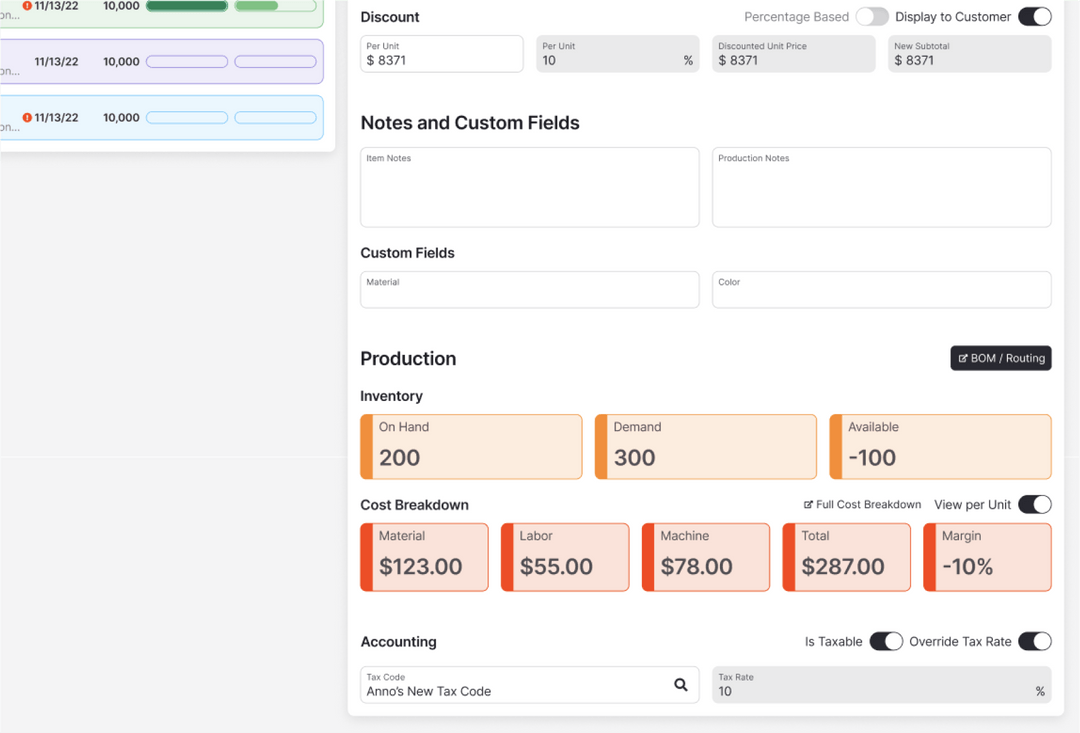Viewport: 1080px width, 733px height.
Task: Disable the Override Tax Rate toggle
Action: (x=1035, y=641)
